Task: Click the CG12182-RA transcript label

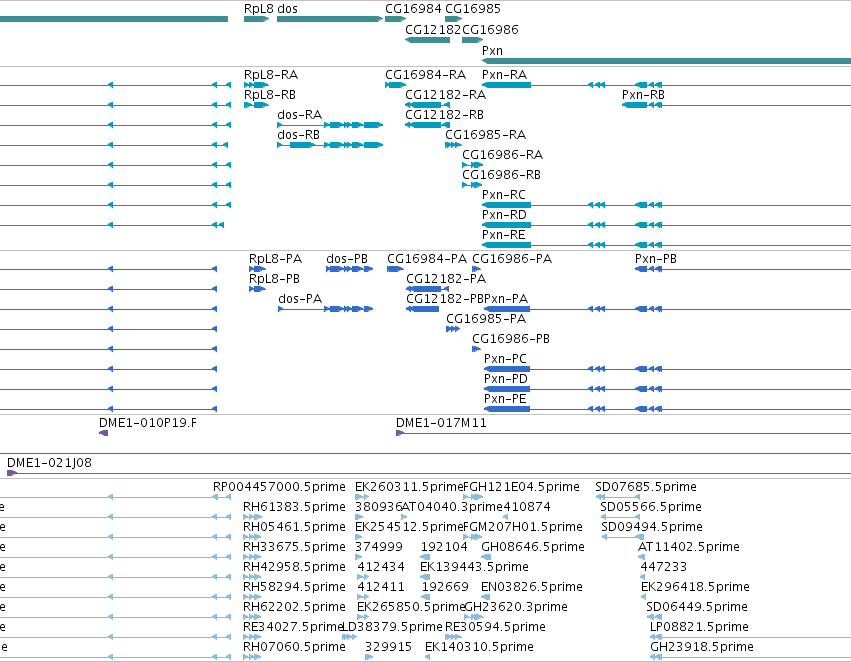Action: click(446, 94)
